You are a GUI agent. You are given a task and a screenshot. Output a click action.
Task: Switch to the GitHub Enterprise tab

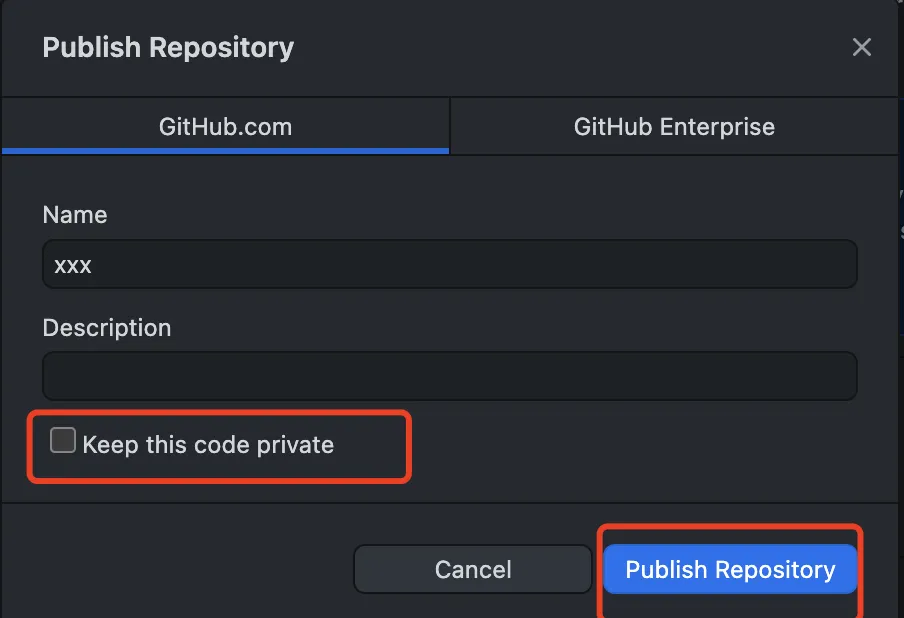[x=674, y=126]
